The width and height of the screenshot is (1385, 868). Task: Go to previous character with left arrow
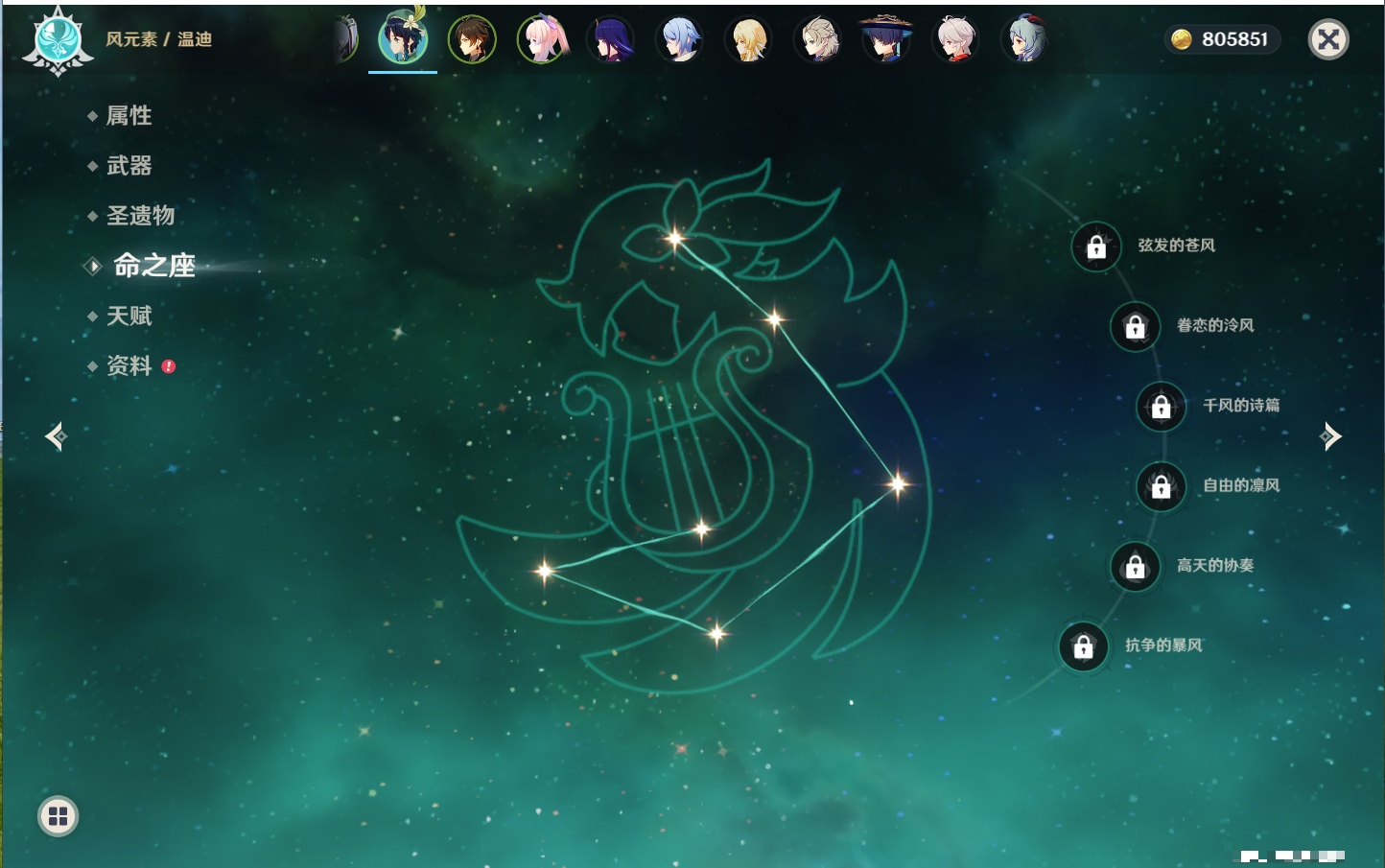pyautogui.click(x=56, y=436)
